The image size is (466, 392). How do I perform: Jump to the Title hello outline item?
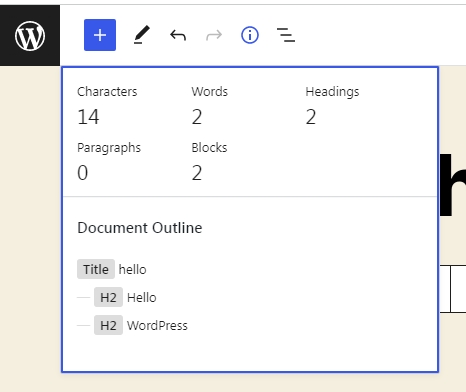(112, 269)
